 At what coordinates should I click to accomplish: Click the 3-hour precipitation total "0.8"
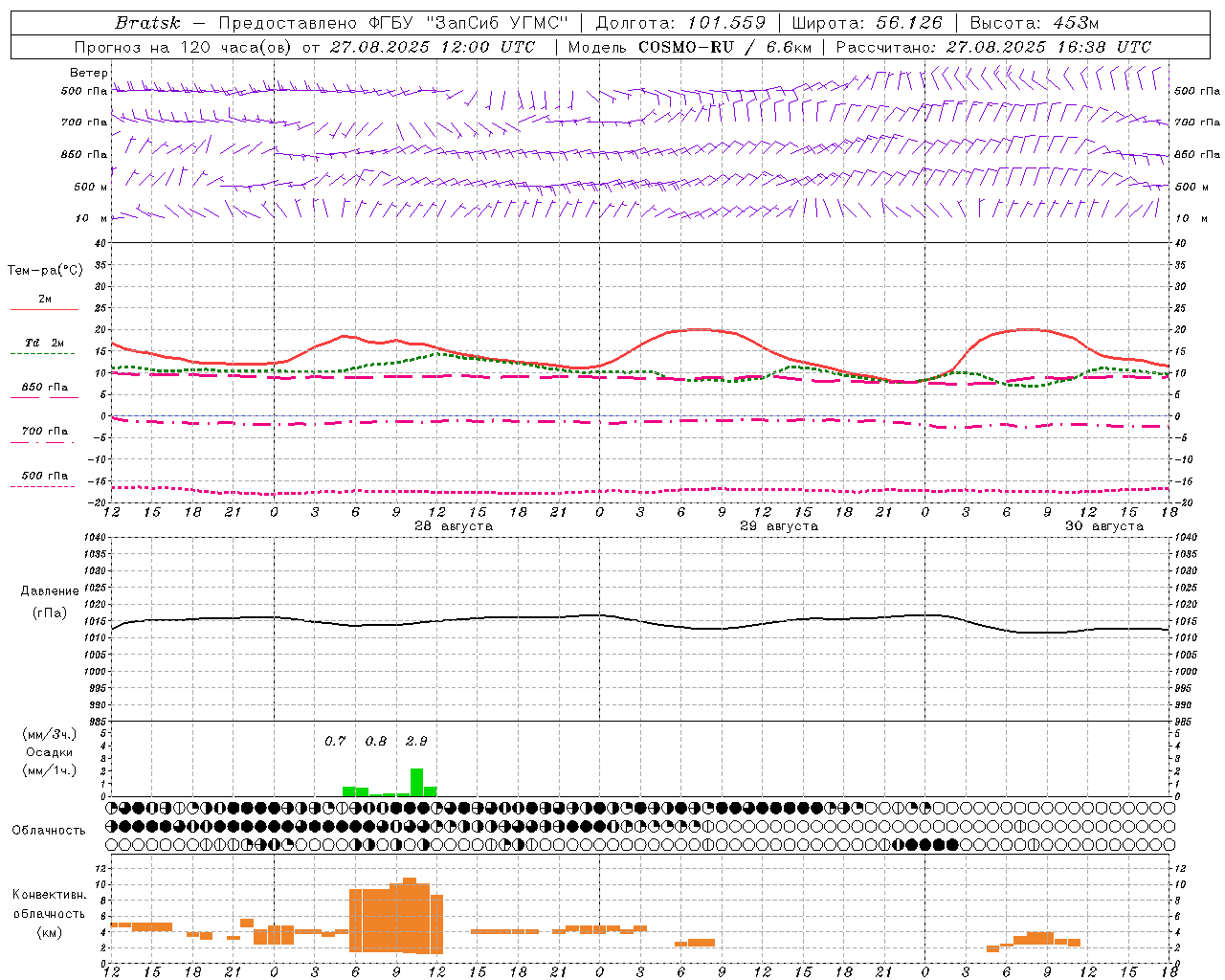click(376, 741)
